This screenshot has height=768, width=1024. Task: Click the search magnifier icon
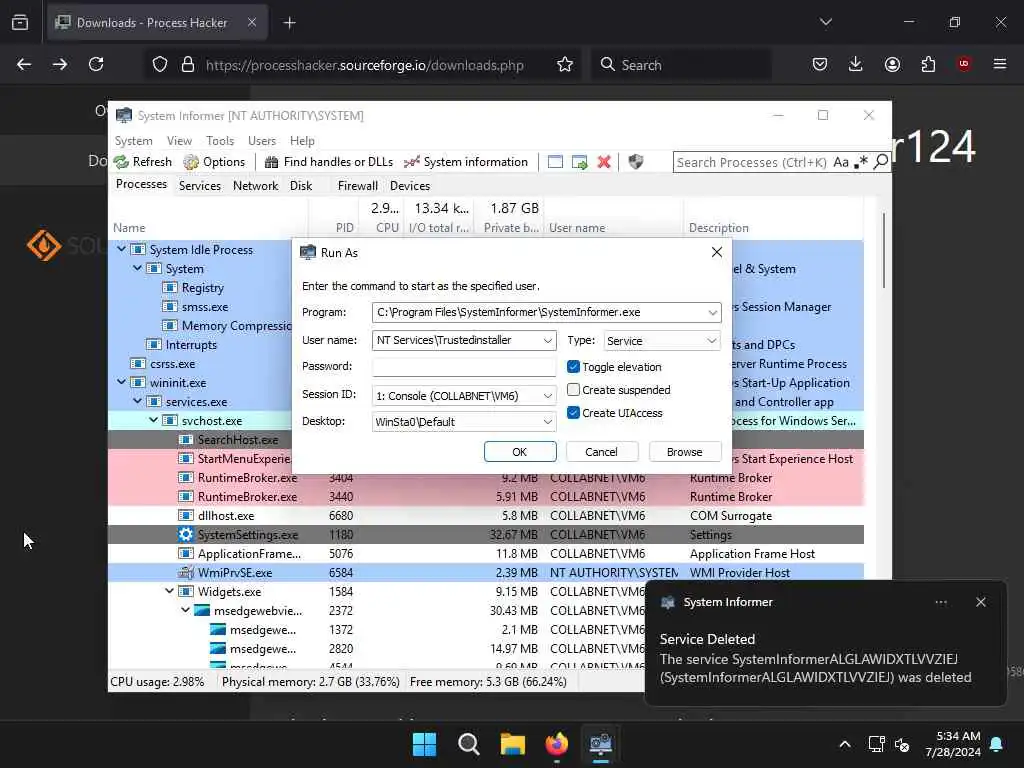point(881,161)
